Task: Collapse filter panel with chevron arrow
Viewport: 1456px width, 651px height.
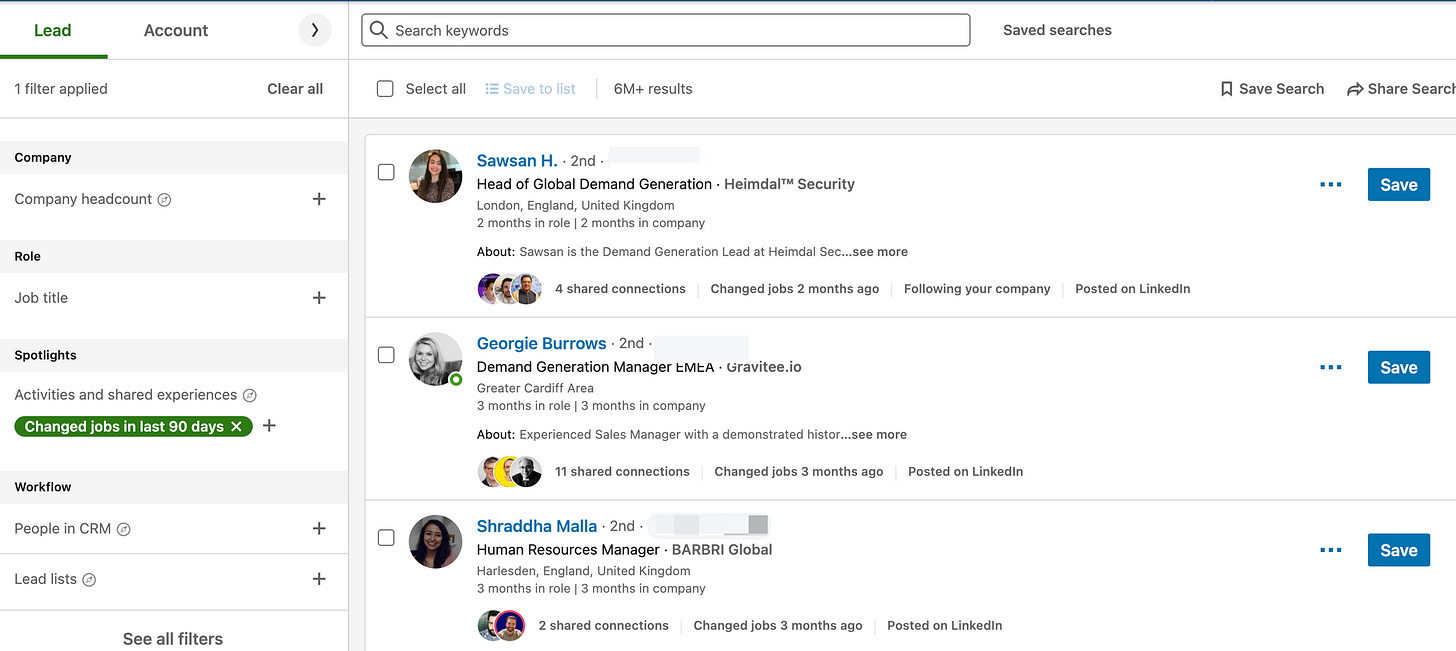Action: (x=315, y=30)
